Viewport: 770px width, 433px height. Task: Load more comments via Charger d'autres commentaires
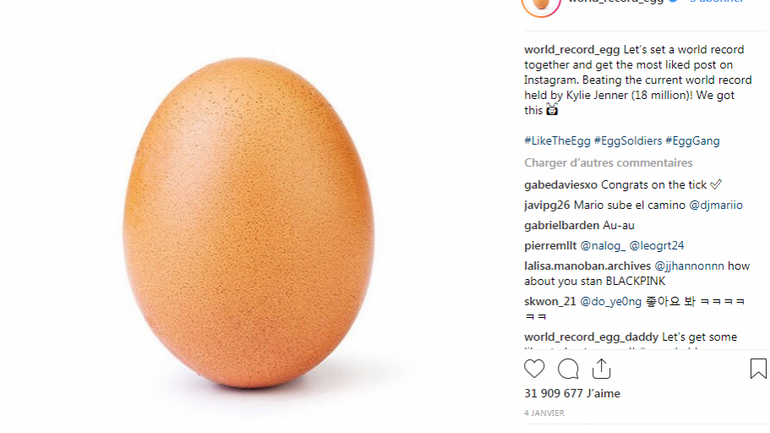point(608,162)
